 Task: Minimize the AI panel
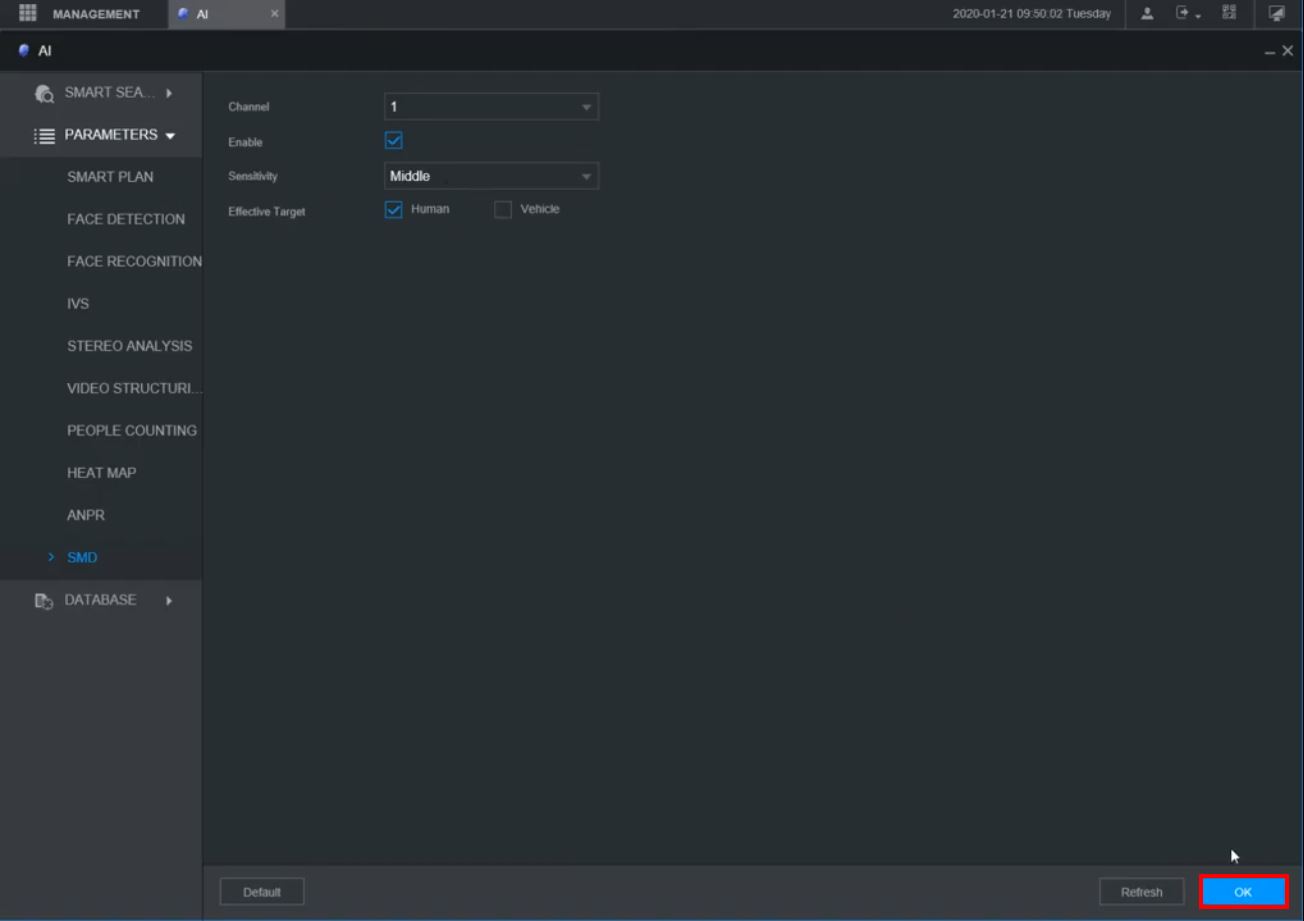[x=1270, y=51]
